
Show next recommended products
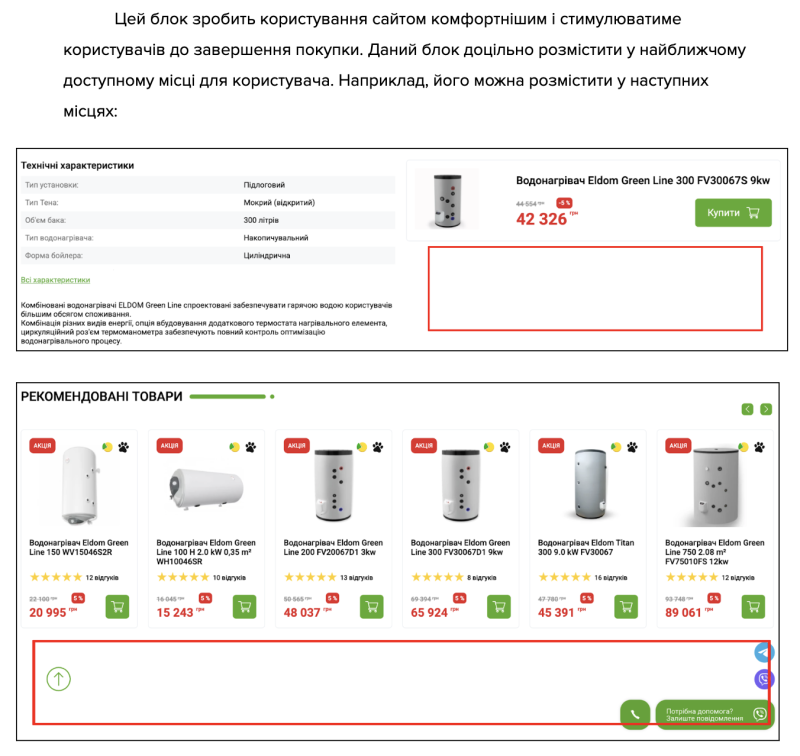tap(766, 409)
